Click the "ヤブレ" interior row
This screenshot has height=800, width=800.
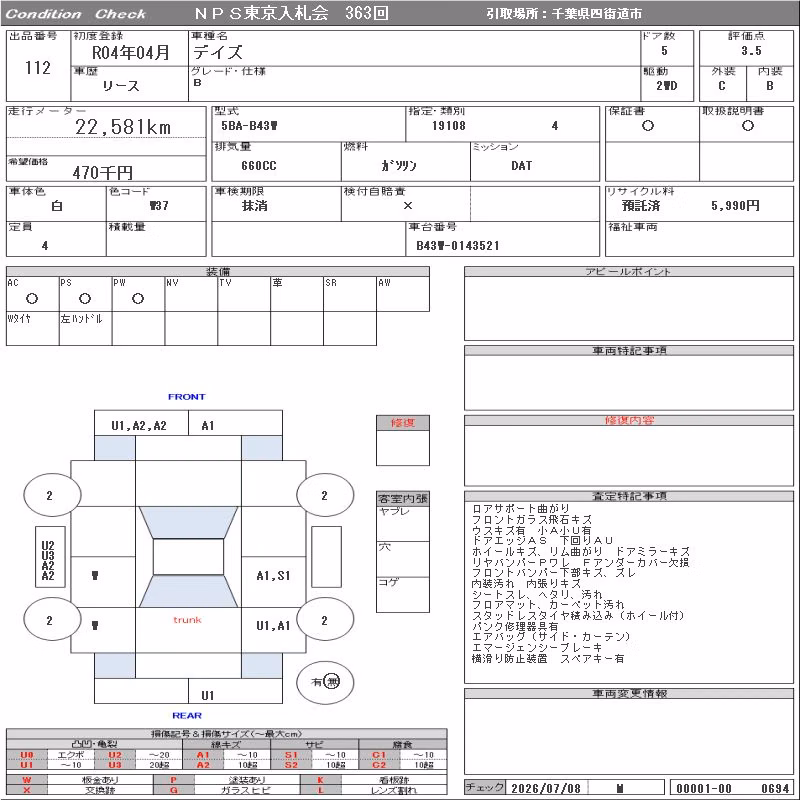pyautogui.click(x=403, y=523)
